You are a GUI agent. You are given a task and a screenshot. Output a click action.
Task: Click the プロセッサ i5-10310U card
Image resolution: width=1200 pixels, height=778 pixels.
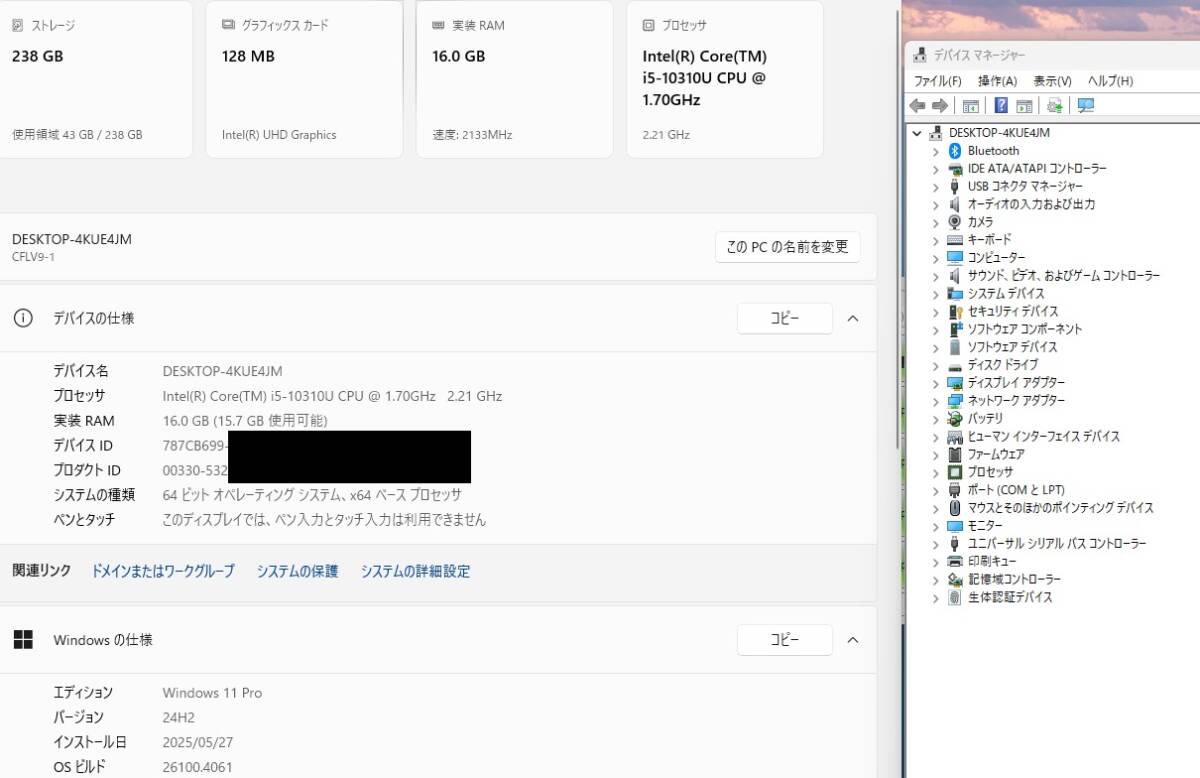click(x=724, y=79)
